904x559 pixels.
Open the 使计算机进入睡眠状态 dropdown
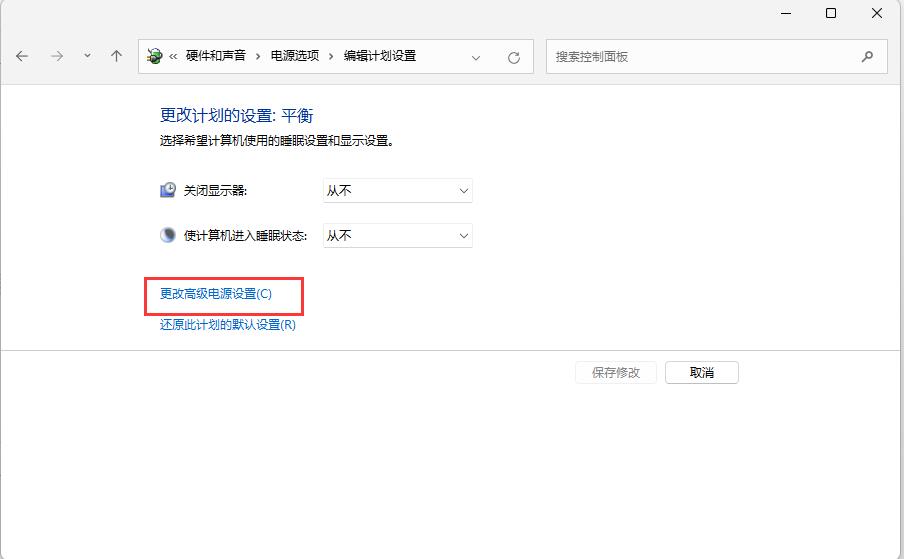(x=397, y=235)
